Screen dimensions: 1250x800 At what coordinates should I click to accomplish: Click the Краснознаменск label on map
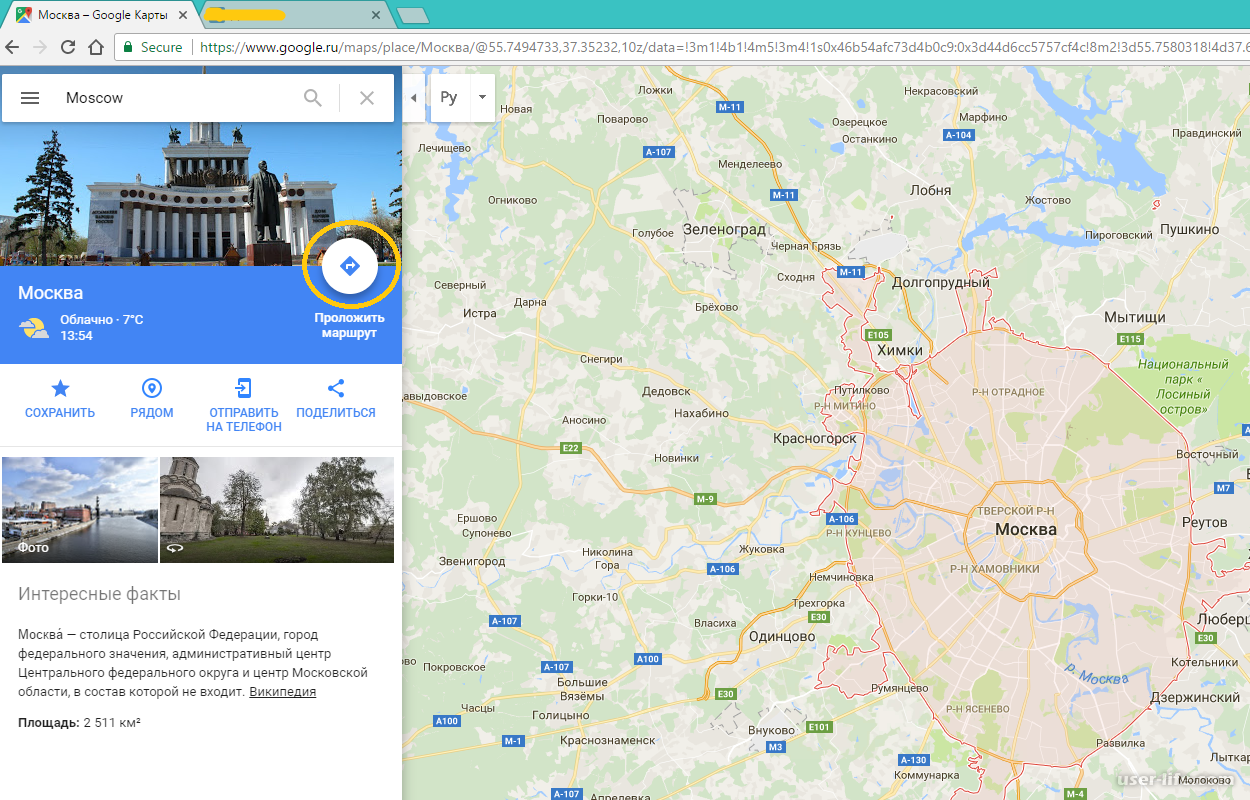point(608,741)
